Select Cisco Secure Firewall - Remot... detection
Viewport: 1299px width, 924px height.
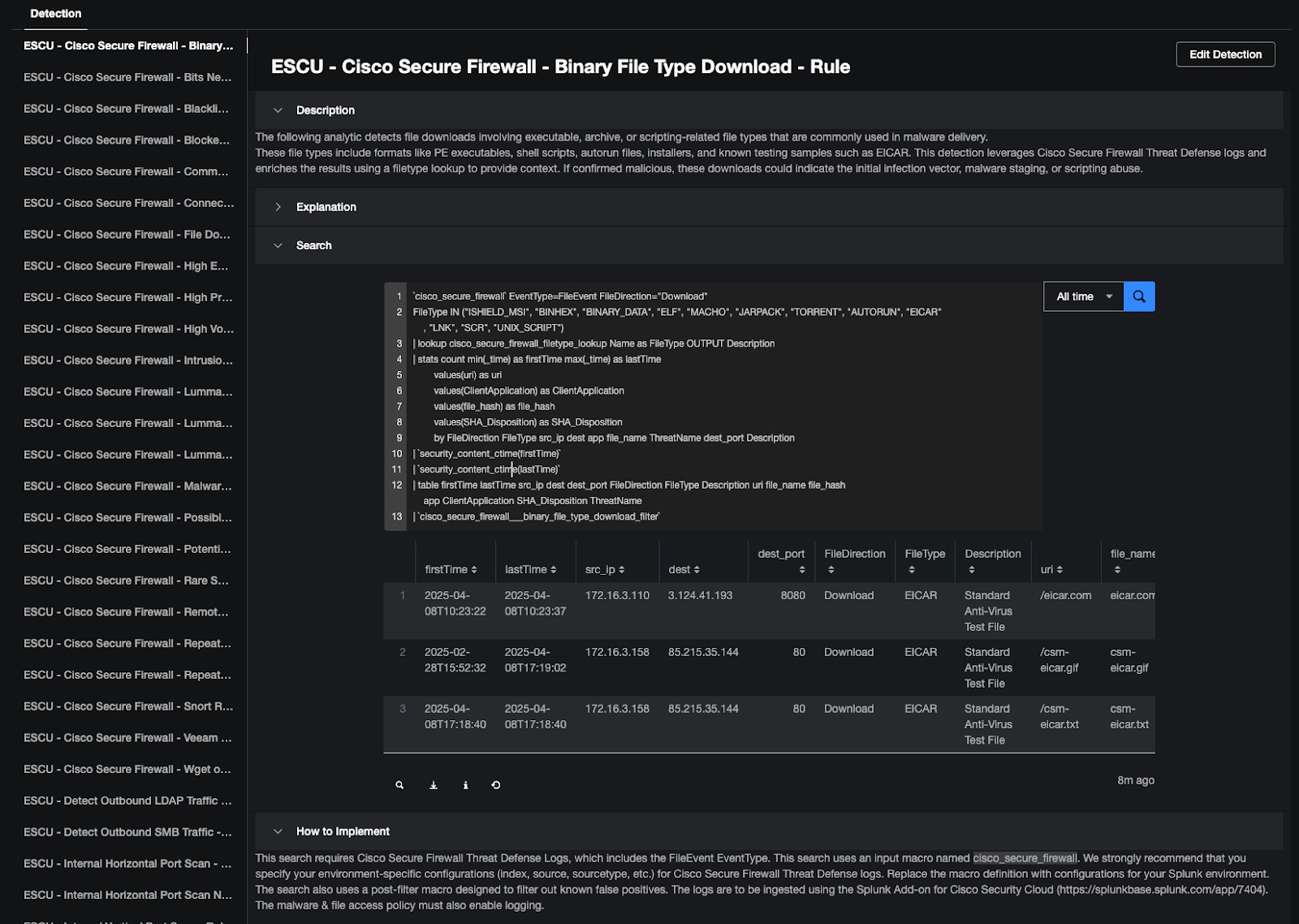[x=127, y=612]
